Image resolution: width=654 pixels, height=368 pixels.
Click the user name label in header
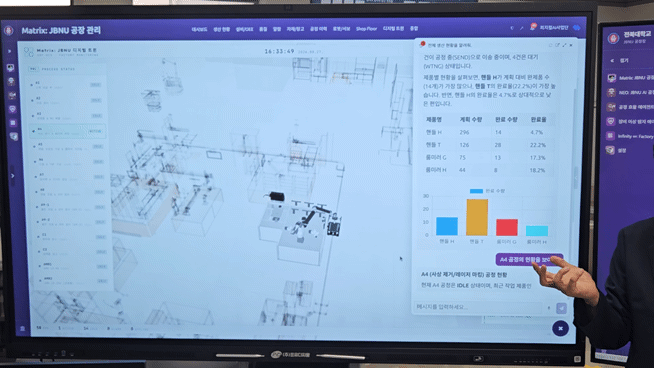point(554,28)
